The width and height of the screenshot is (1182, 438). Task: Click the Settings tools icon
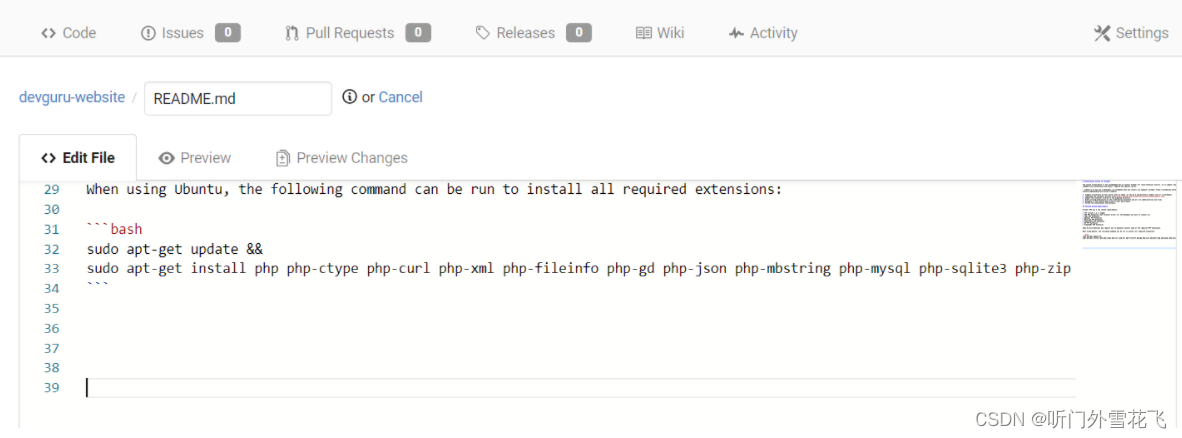[x=1102, y=33]
